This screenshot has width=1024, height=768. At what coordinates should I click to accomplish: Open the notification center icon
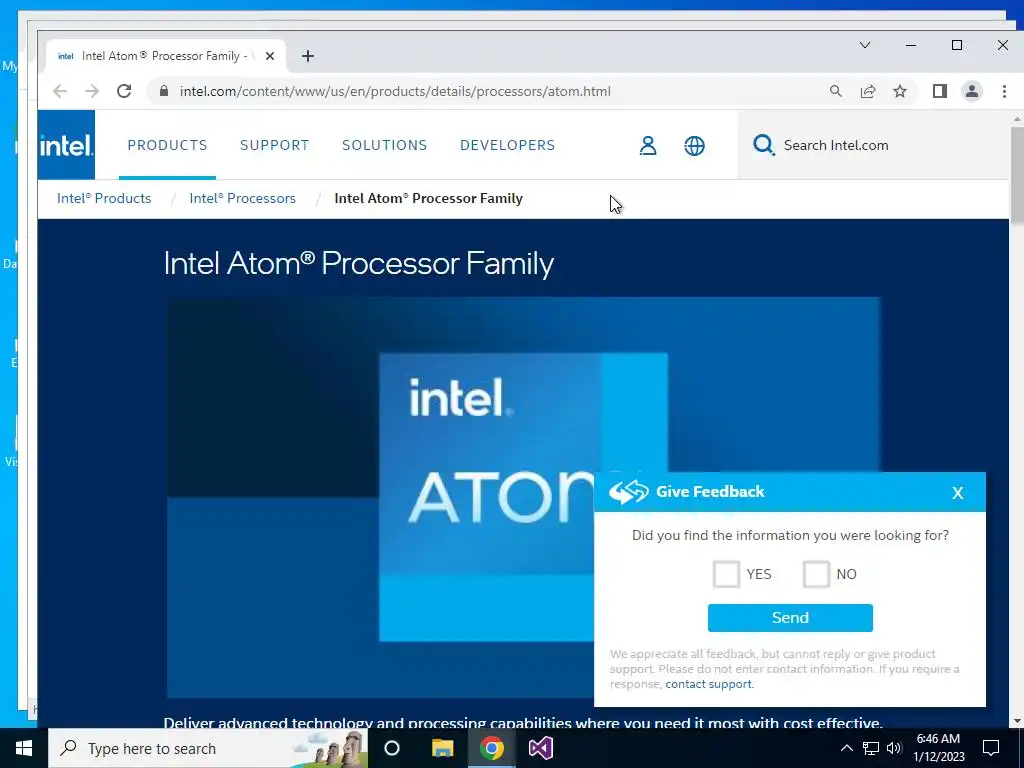pyautogui.click(x=991, y=748)
